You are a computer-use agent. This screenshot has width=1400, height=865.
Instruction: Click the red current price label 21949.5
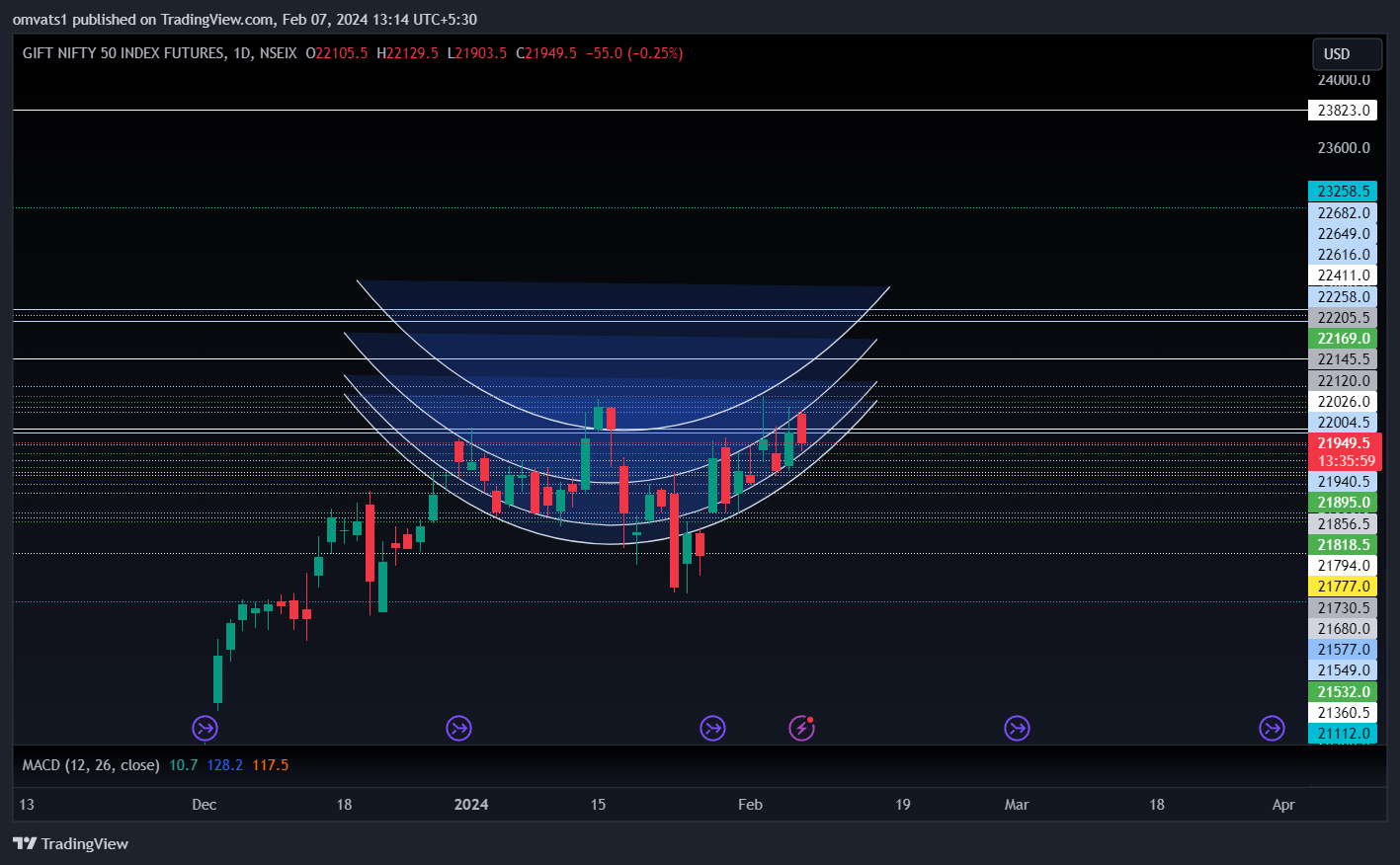pos(1344,443)
